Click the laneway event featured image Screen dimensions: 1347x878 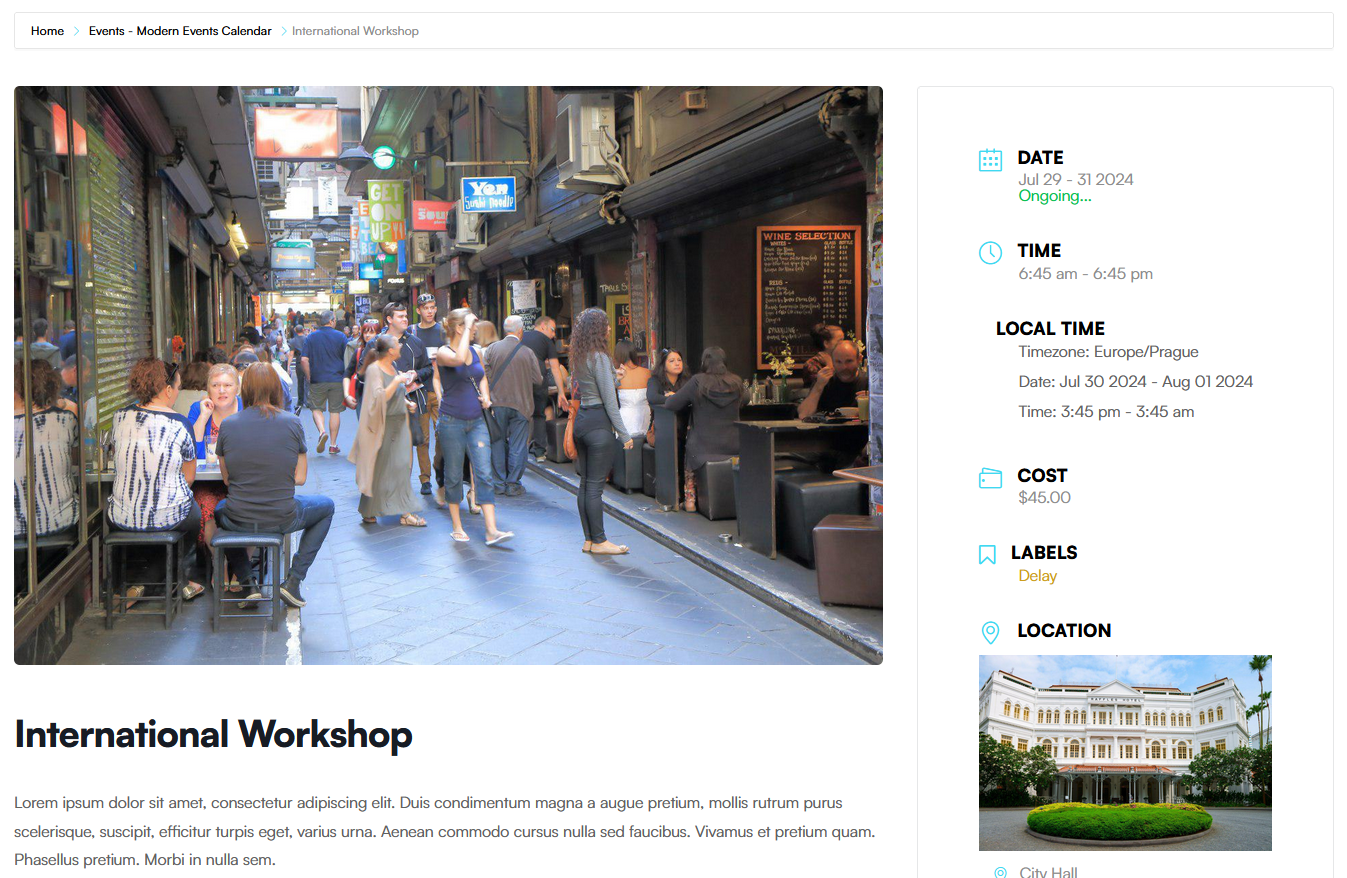coord(448,375)
